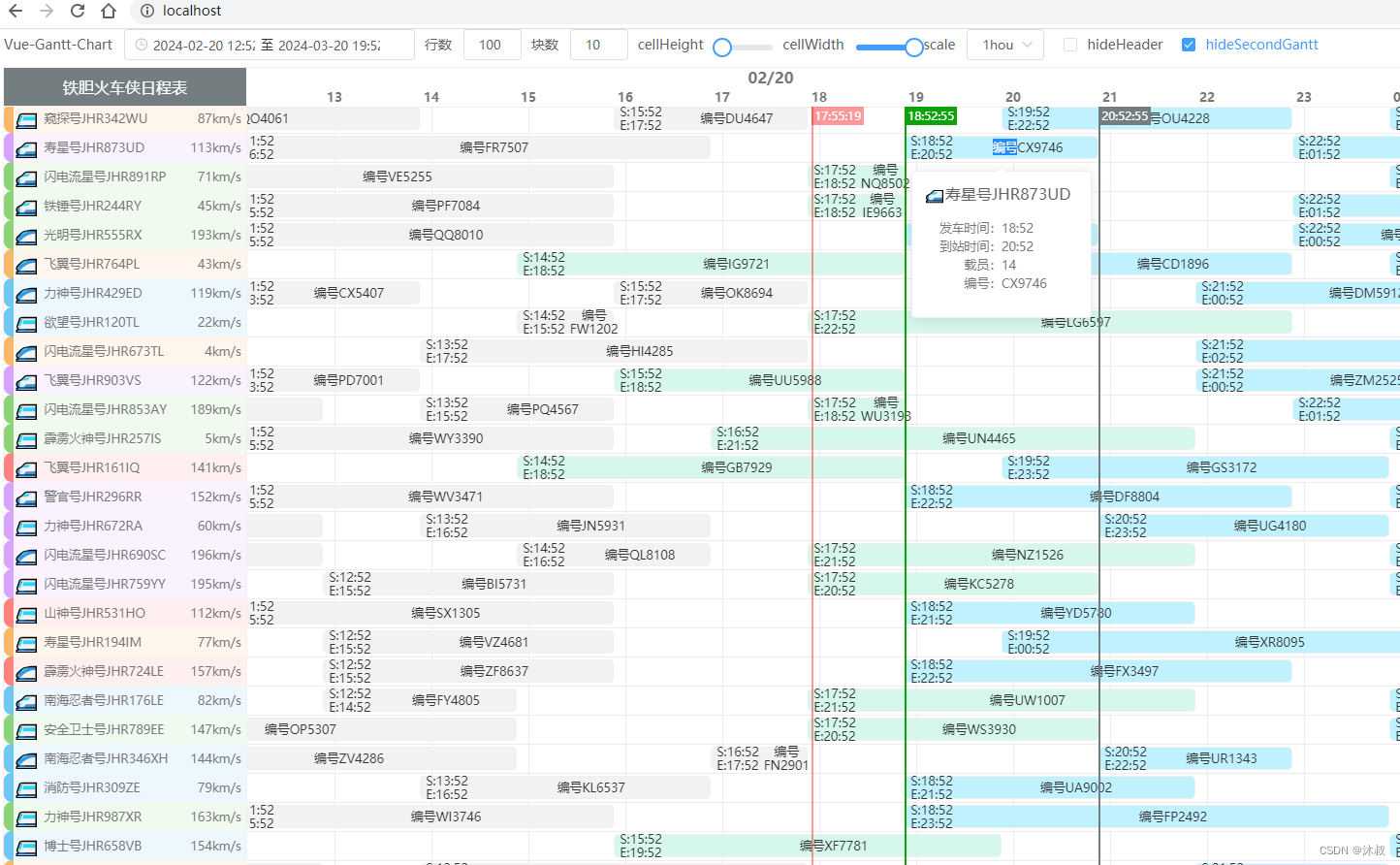Click the 行数 input field showing 100
1400x865 pixels.
tap(493, 45)
